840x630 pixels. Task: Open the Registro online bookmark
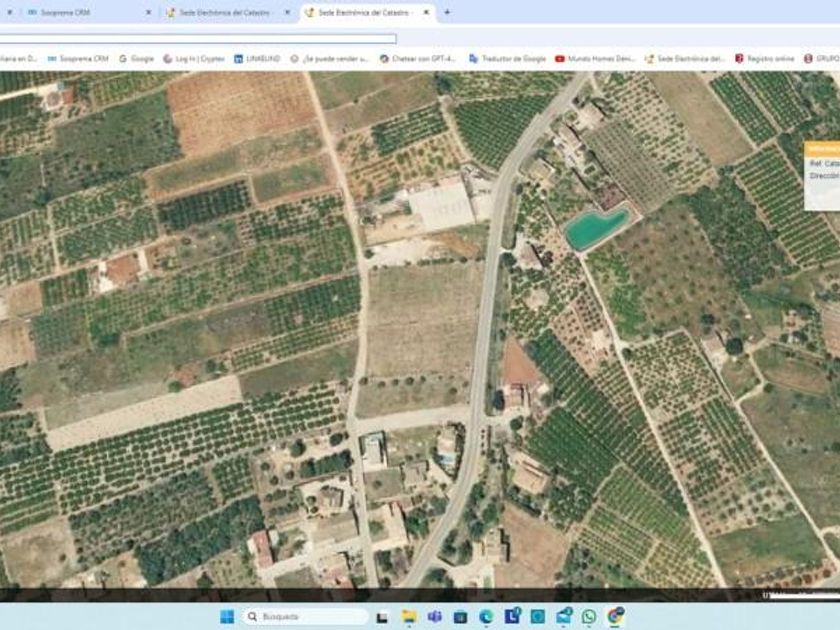tap(764, 59)
